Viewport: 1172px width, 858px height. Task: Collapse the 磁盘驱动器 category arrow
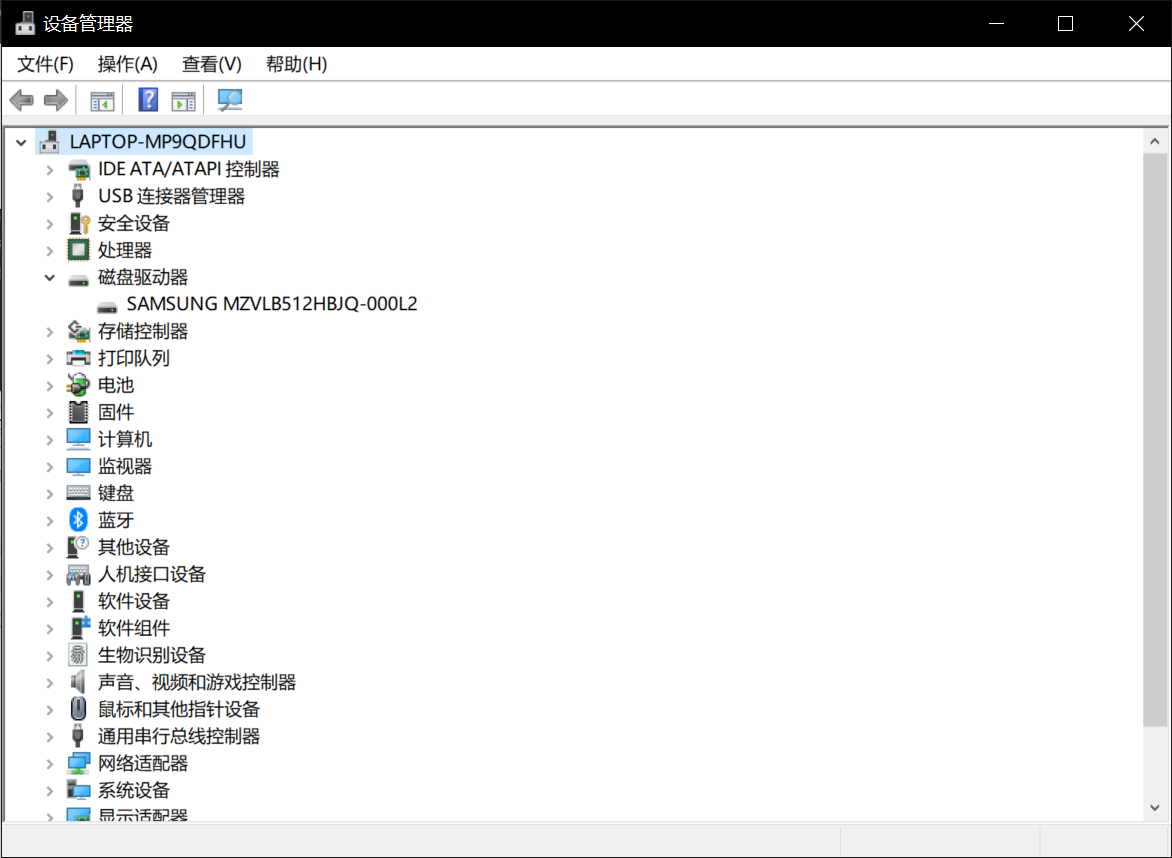[49, 277]
